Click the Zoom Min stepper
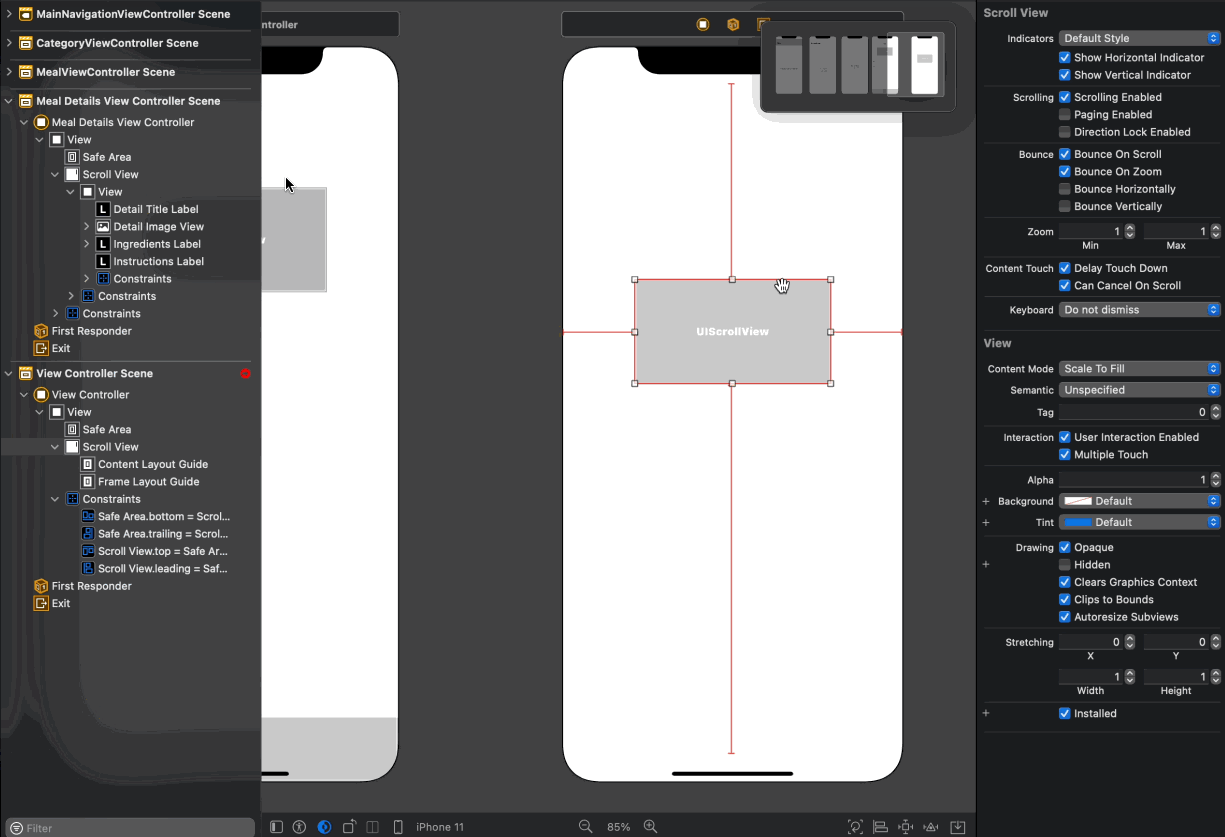Viewport: 1225px width, 837px height. point(1130,231)
